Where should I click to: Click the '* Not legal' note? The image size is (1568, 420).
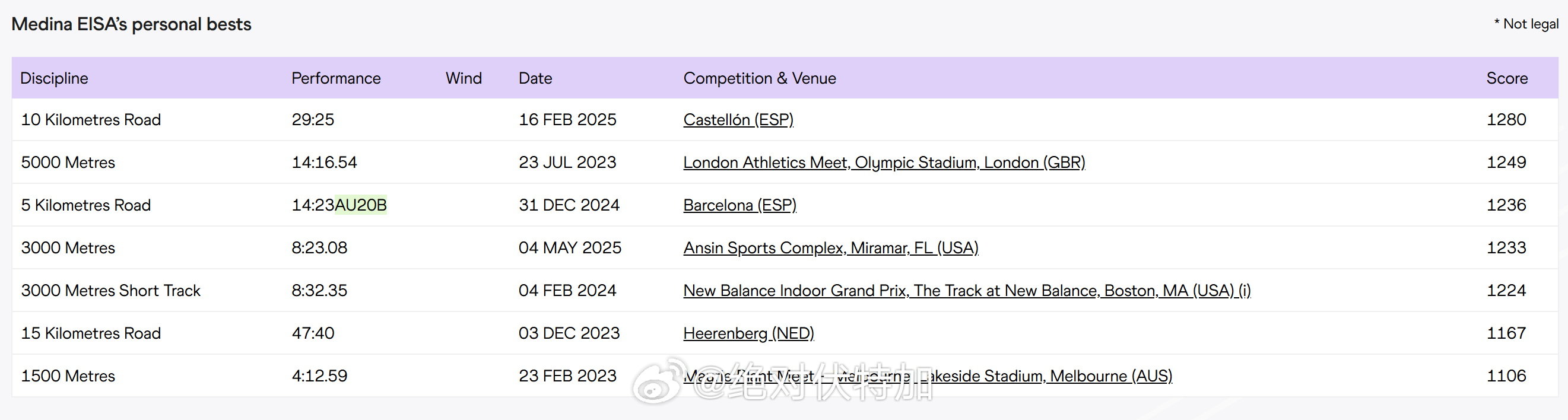click(1526, 24)
